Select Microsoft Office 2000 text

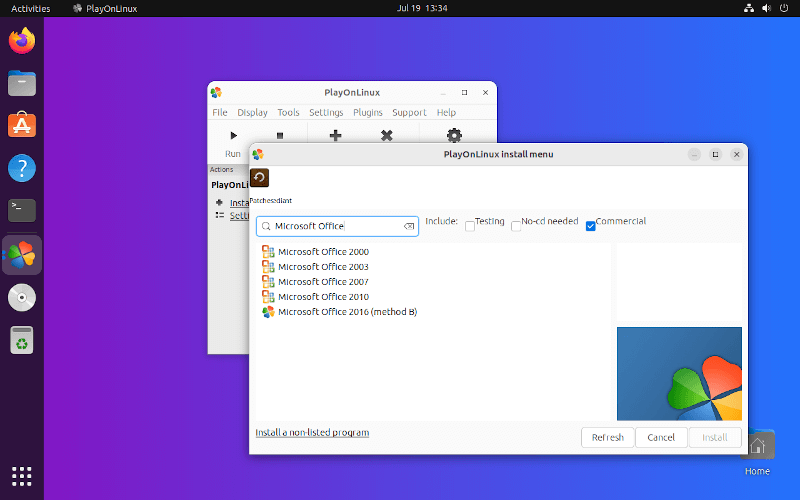pos(323,252)
